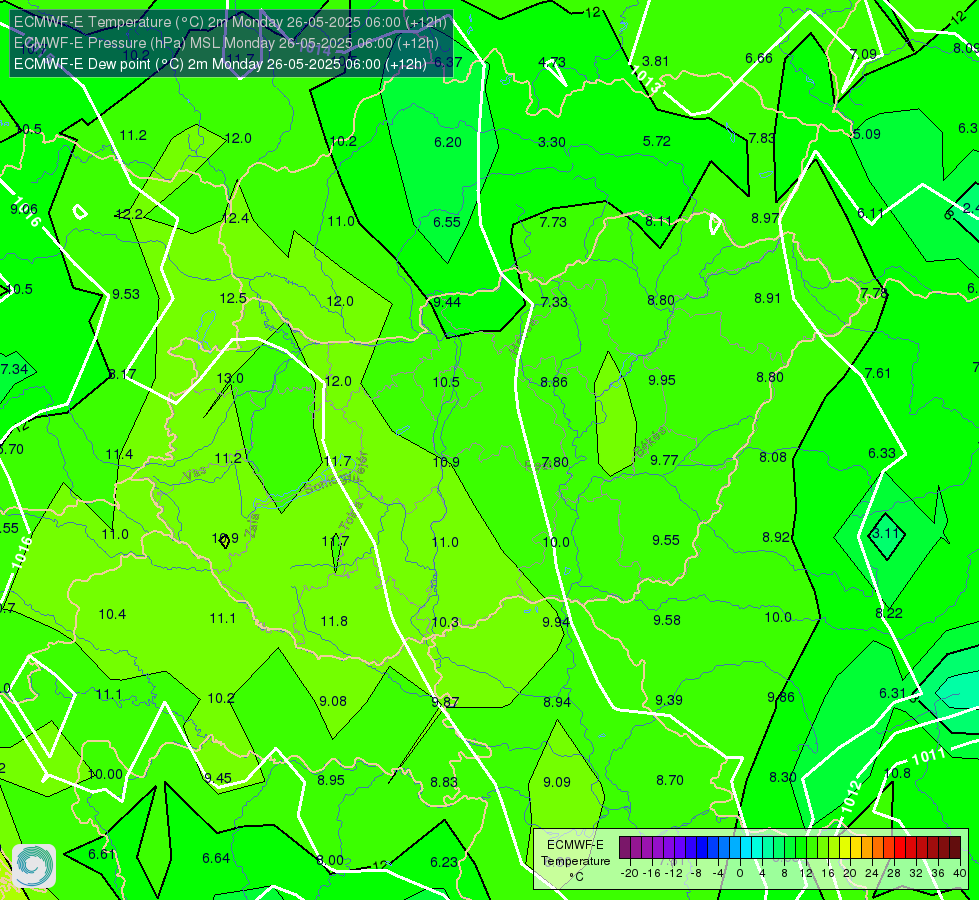Click the 8.92 dew point value
The width and height of the screenshot is (979, 900).
(775, 537)
